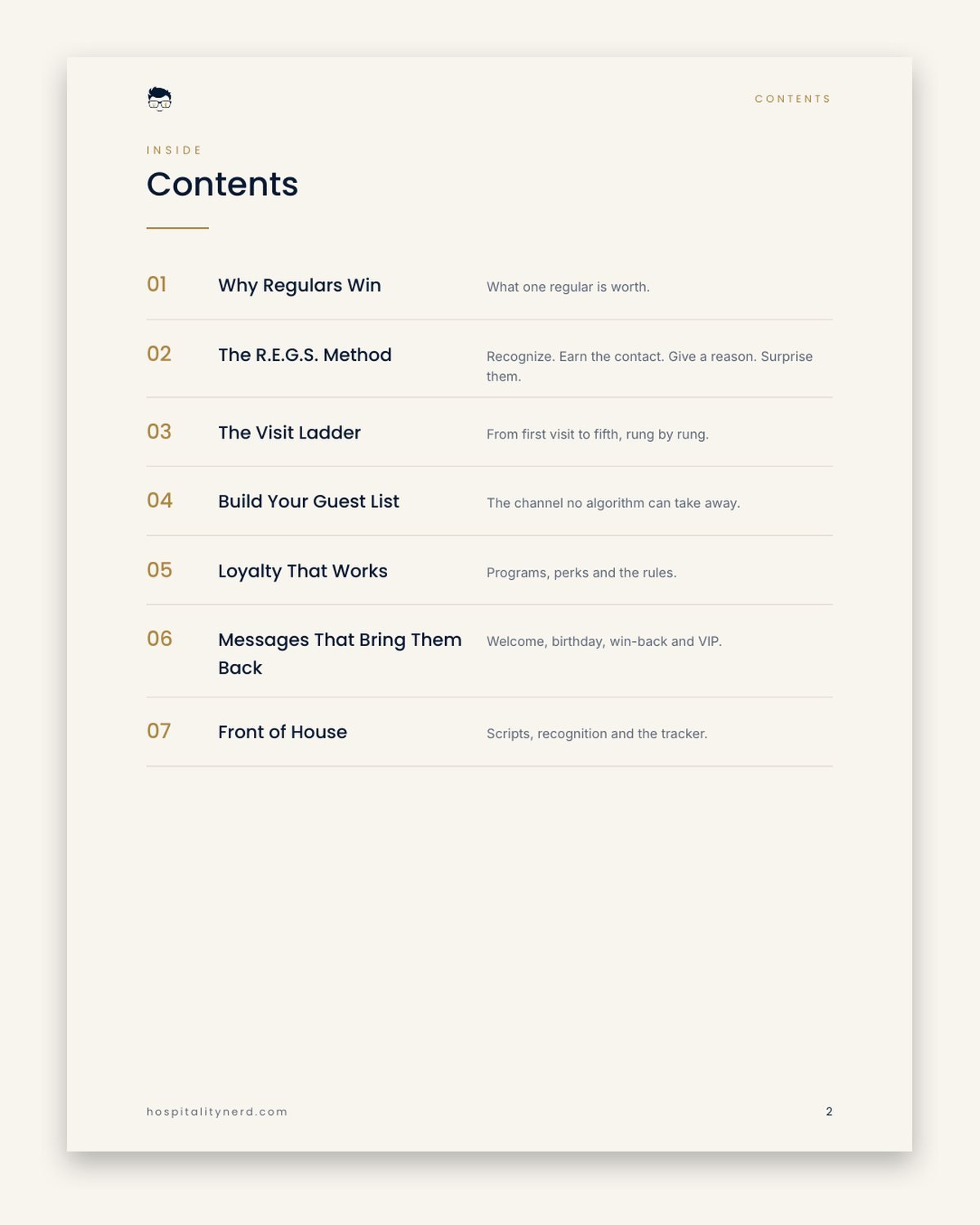Open The R.E.G.S. Method chapter

[305, 355]
